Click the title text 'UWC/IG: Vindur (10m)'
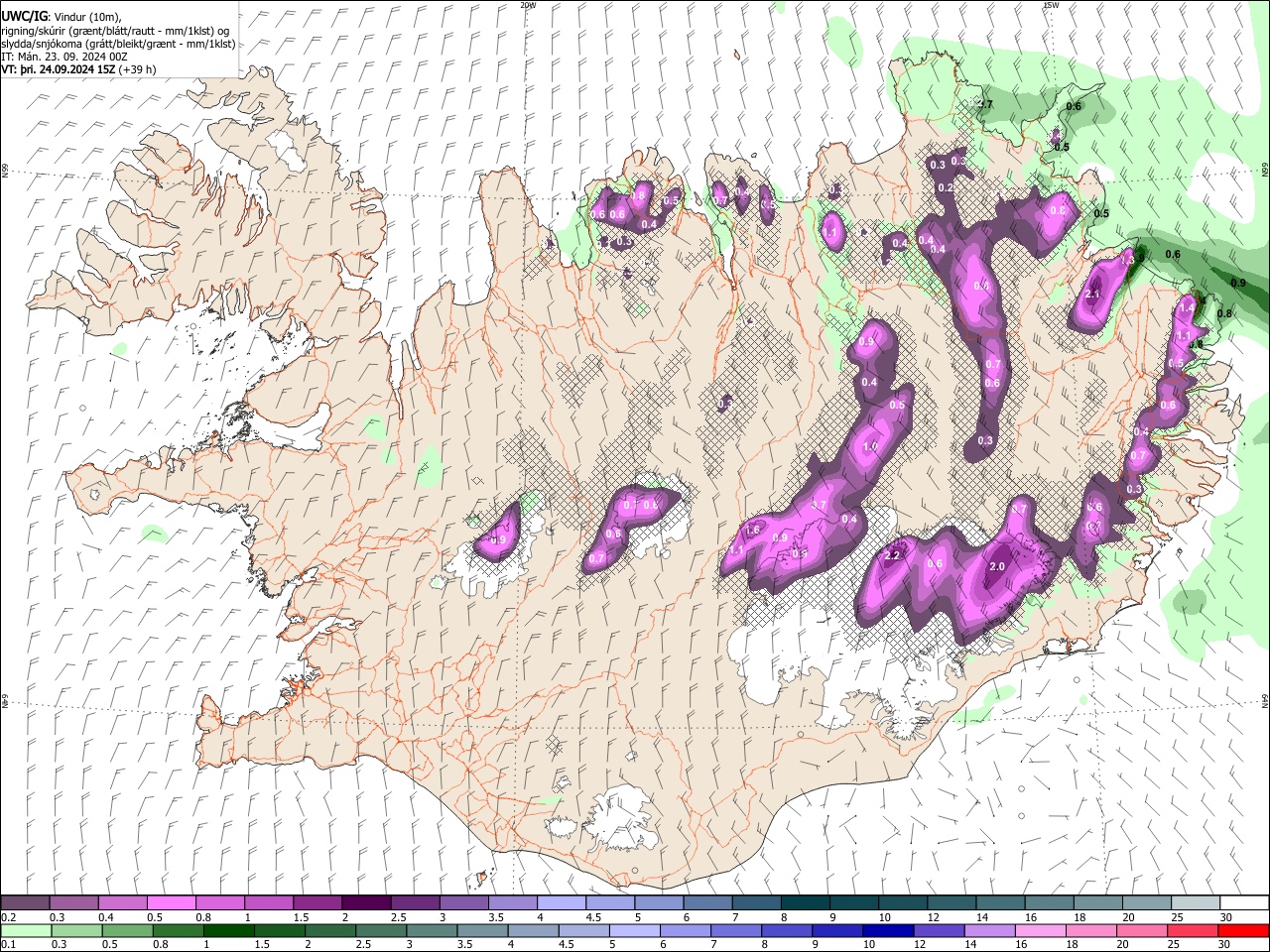The image size is (1270, 952). pyautogui.click(x=61, y=16)
